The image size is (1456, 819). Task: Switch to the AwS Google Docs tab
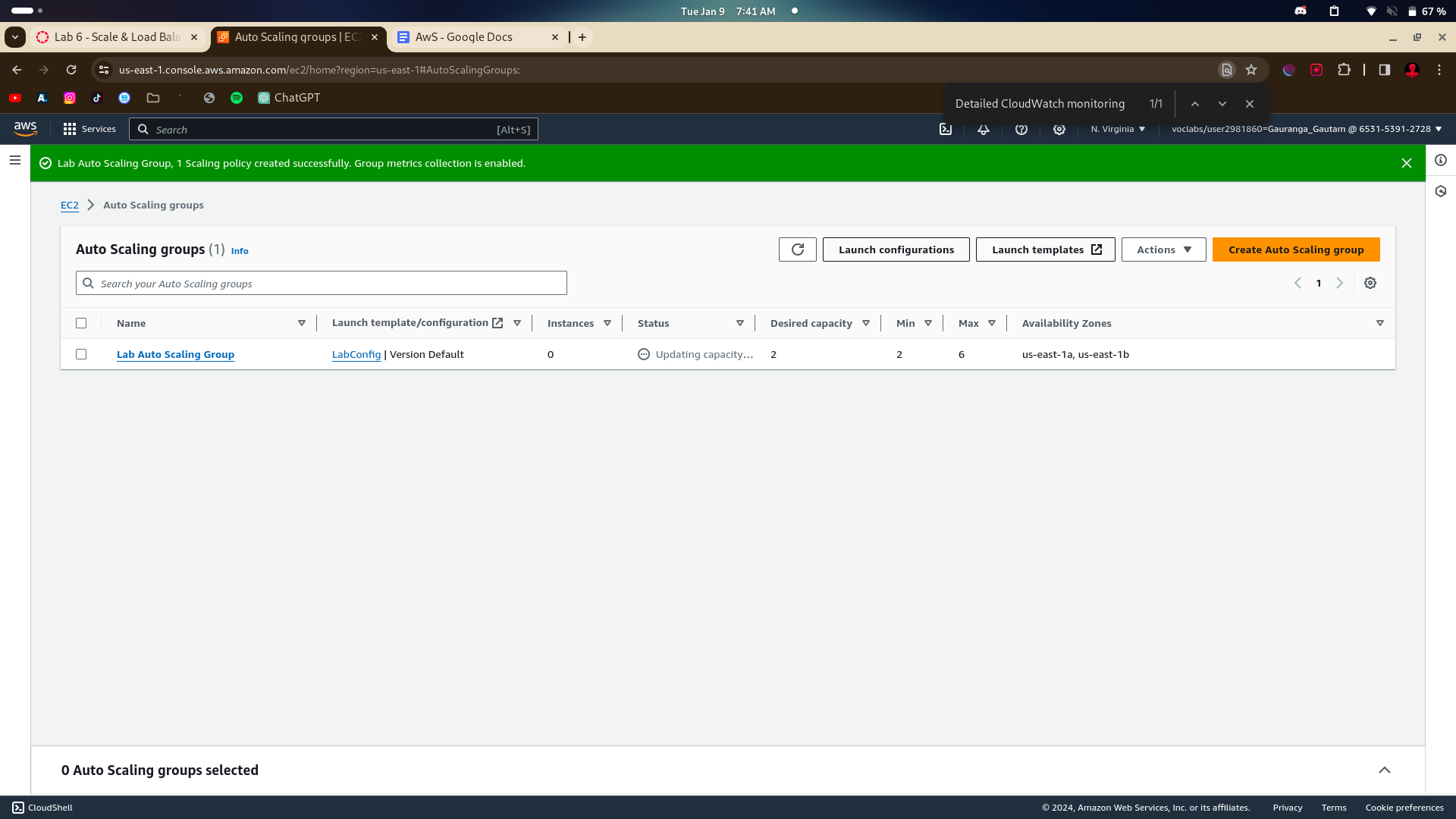[464, 37]
